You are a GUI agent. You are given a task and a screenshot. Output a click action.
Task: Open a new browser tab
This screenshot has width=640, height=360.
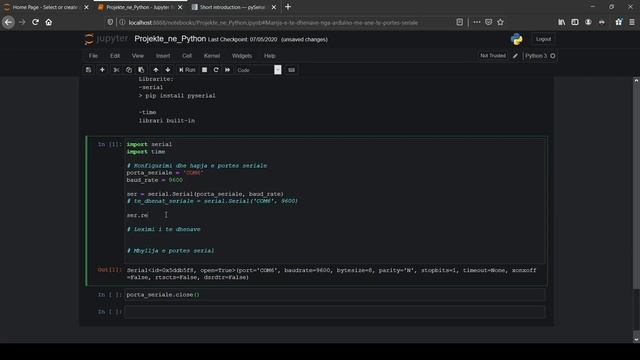288,7
